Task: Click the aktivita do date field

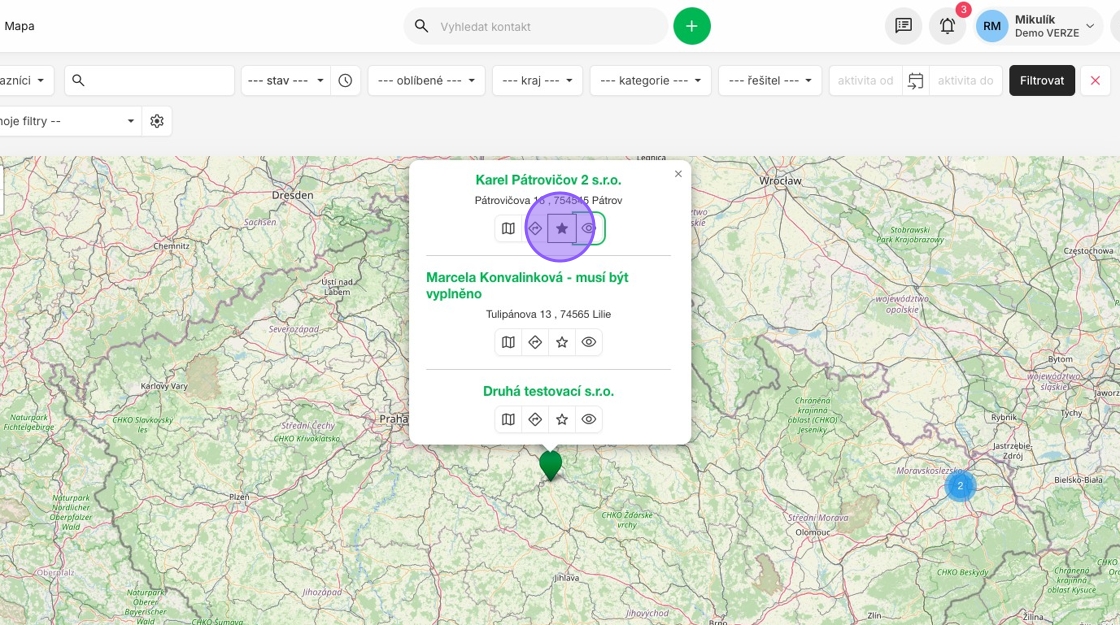Action: pos(965,81)
